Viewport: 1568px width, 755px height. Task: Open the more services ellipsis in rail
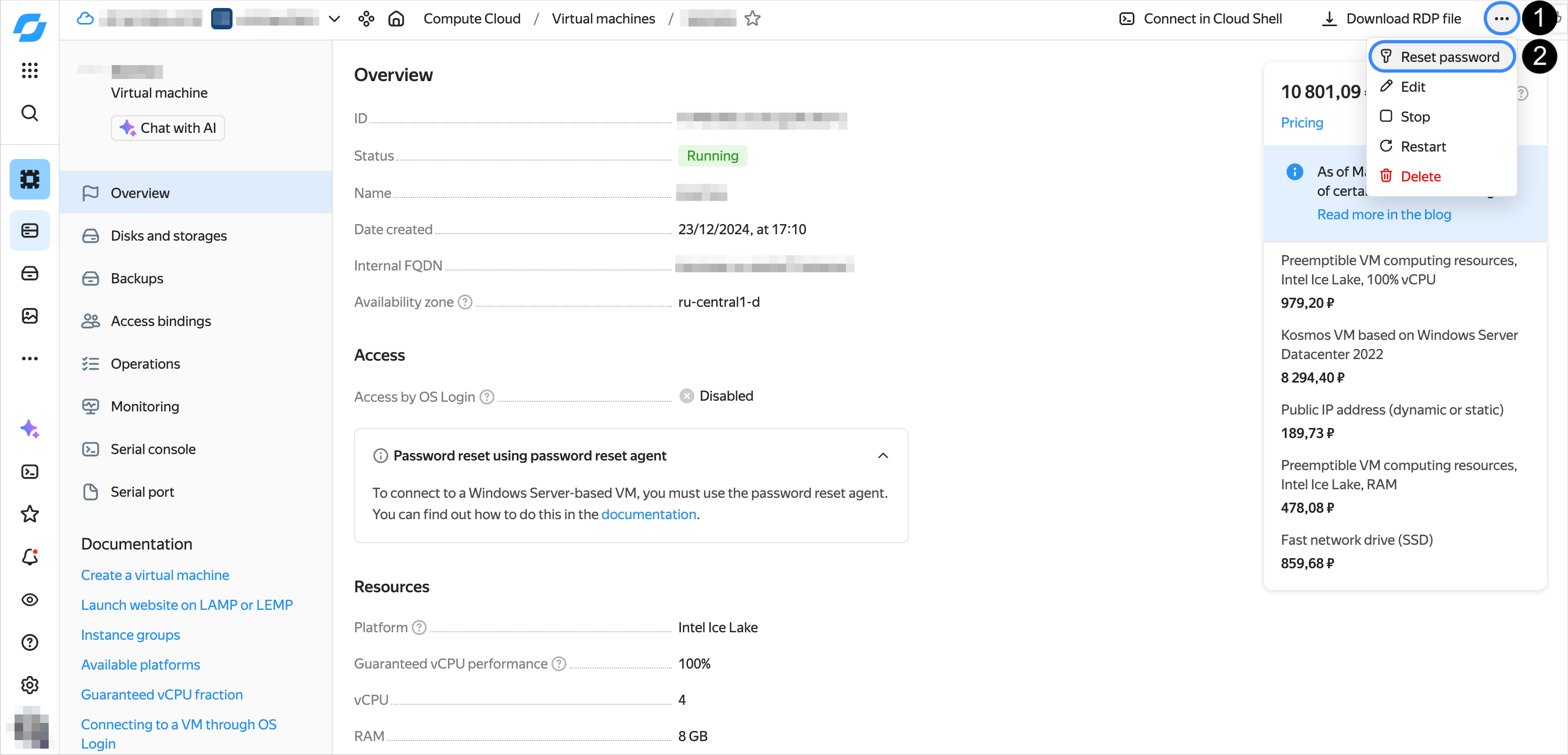coord(29,359)
